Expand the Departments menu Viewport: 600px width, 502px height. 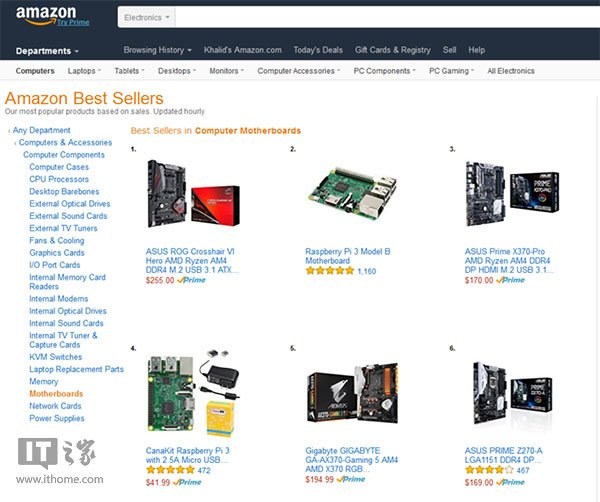[47, 51]
